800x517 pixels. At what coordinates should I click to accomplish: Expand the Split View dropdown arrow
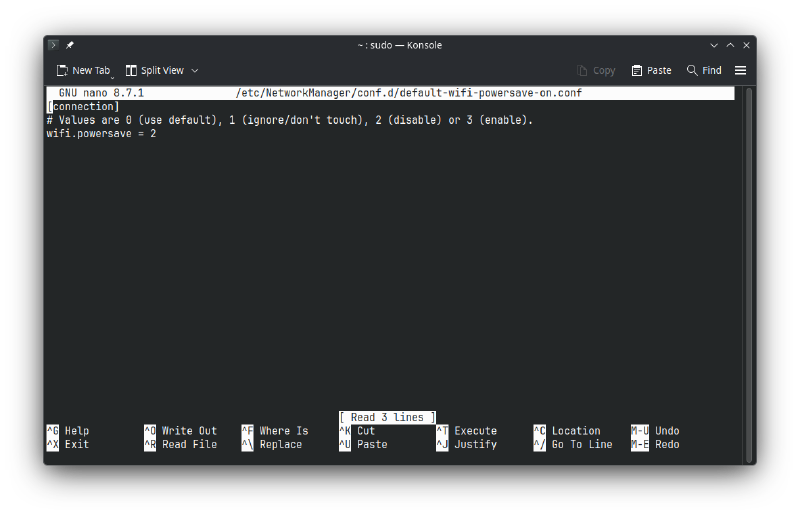pyautogui.click(x=195, y=70)
